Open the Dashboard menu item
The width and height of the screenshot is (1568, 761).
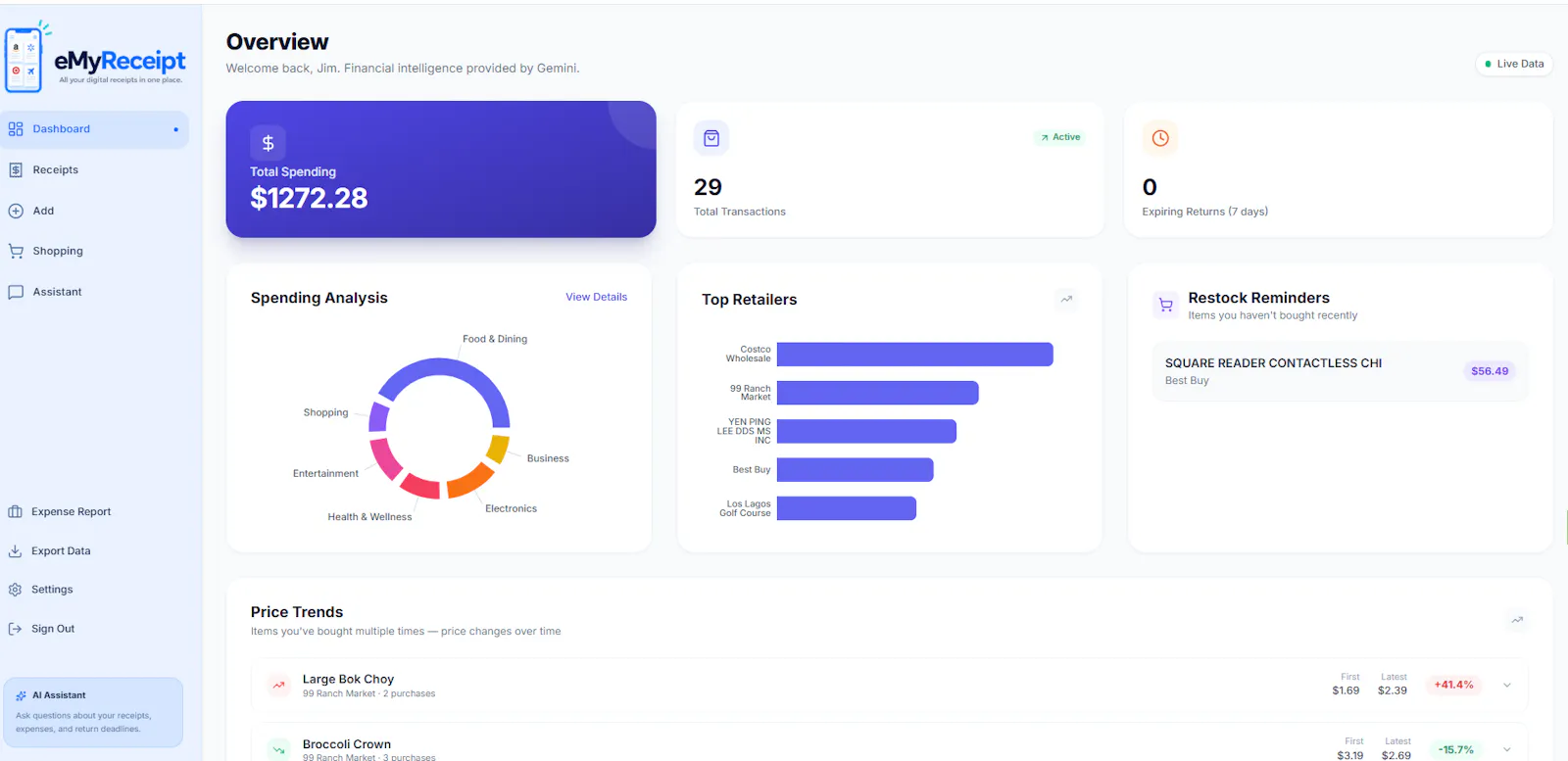(x=94, y=129)
